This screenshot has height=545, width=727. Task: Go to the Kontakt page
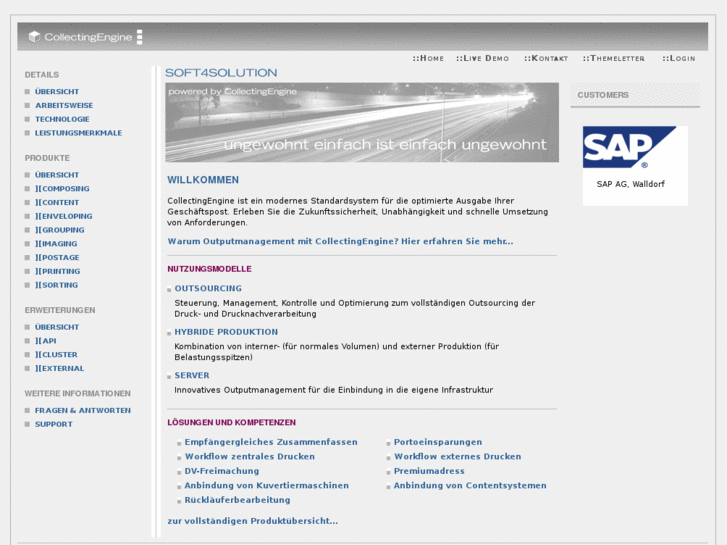click(x=546, y=58)
